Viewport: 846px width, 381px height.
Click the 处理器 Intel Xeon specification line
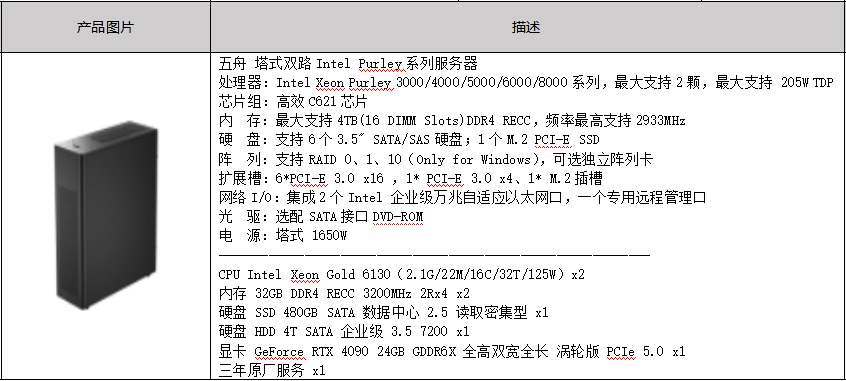526,83
